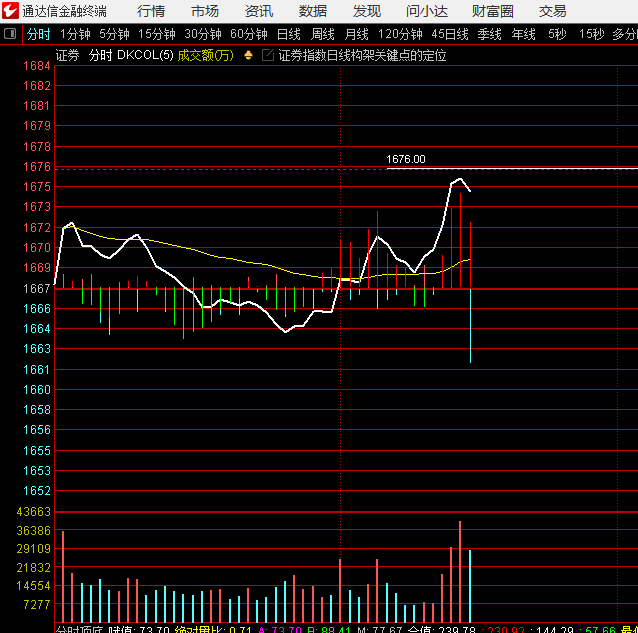Click the 1676 price axis label
The width and height of the screenshot is (638, 633).
37,167
